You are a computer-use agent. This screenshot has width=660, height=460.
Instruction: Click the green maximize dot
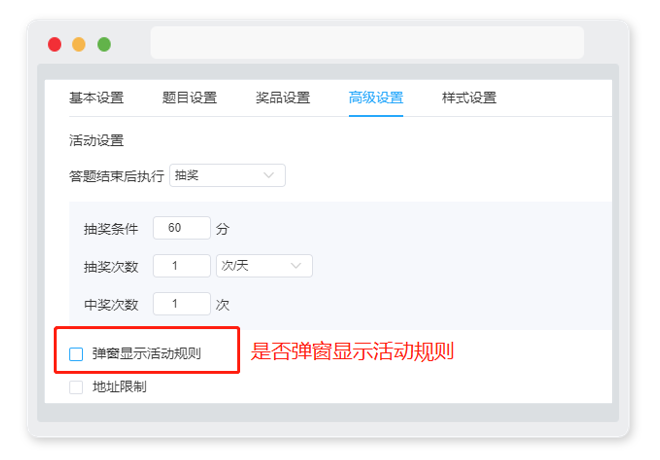104,44
